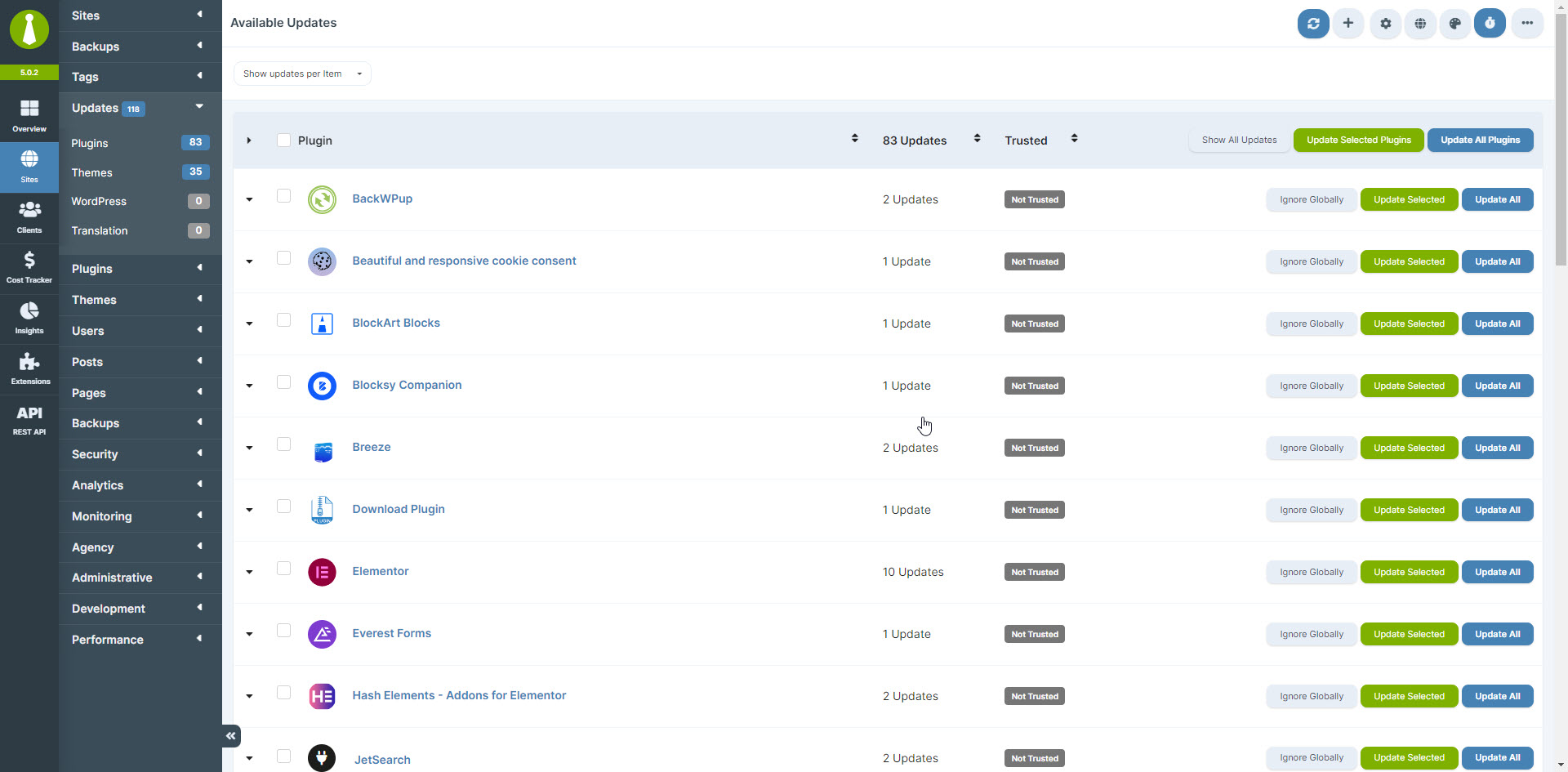Image resolution: width=1568 pixels, height=772 pixels.
Task: Click Update Selected Plugins button
Action: tap(1358, 140)
